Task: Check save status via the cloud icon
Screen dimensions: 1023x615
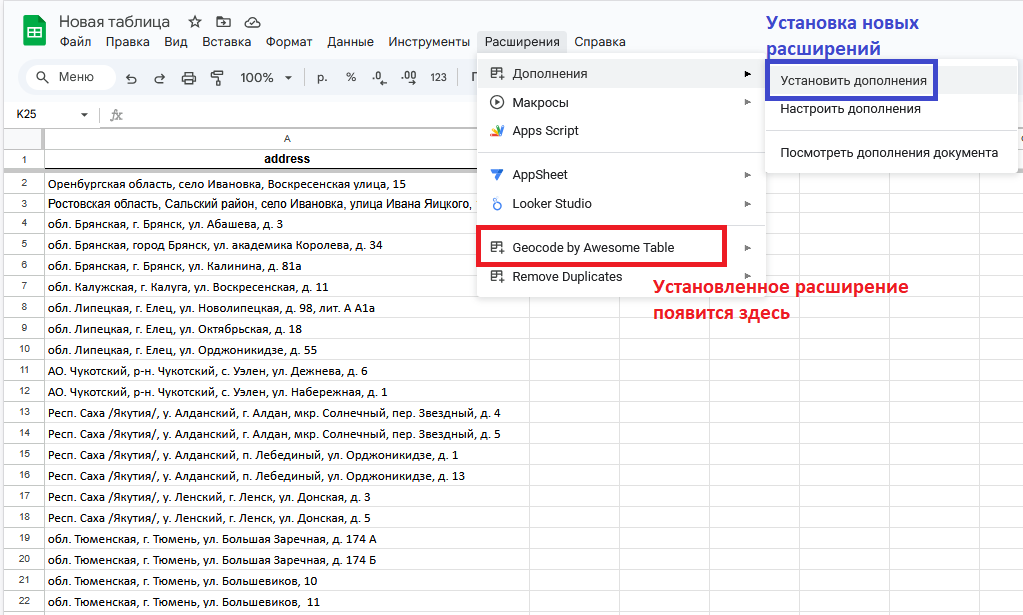Action: click(251, 20)
